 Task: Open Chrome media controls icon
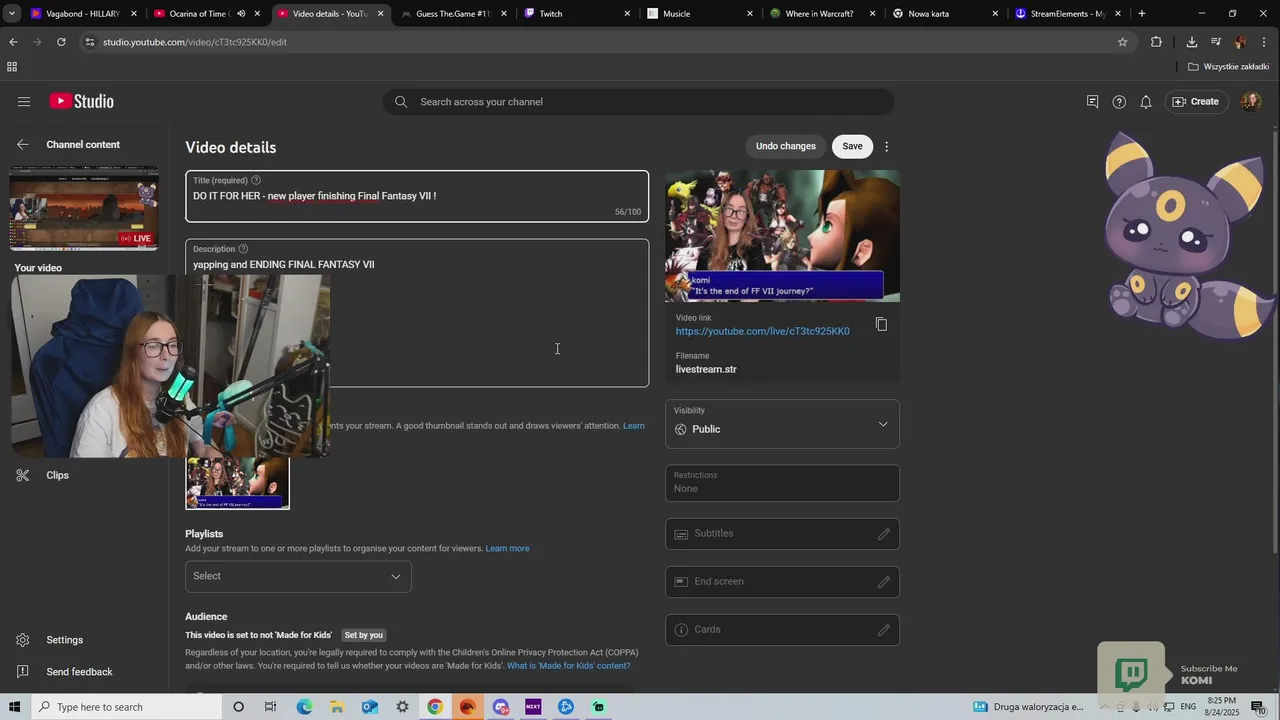1215,42
